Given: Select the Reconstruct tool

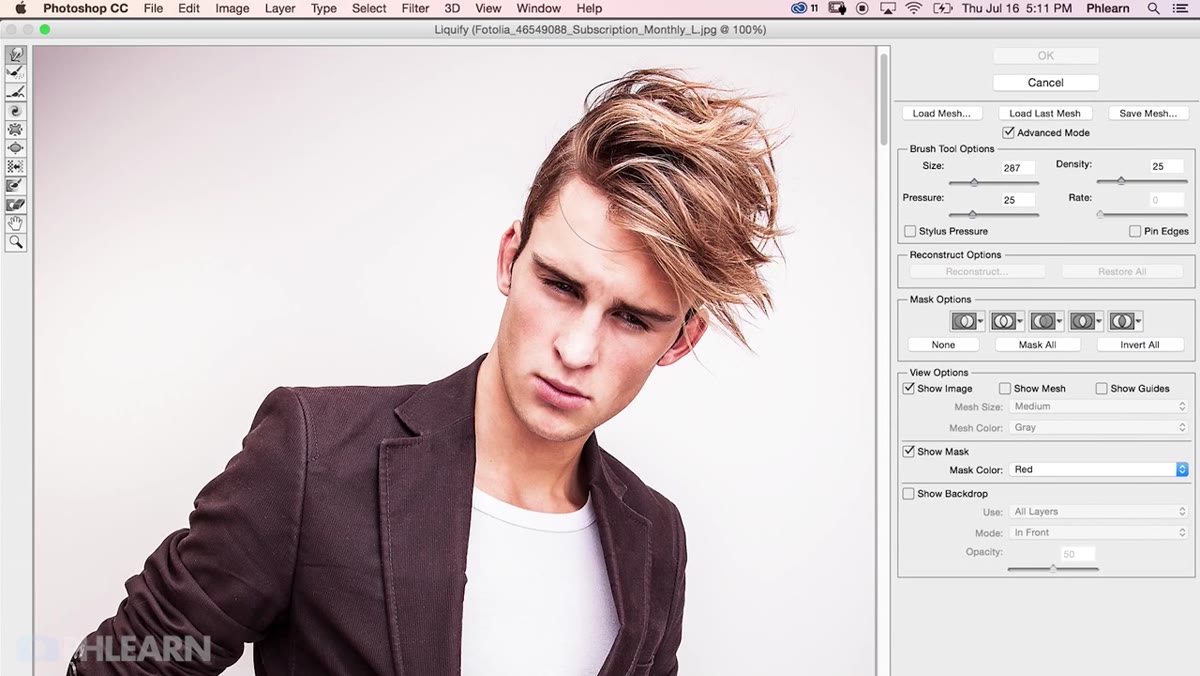Looking at the screenshot, I should point(16,73).
